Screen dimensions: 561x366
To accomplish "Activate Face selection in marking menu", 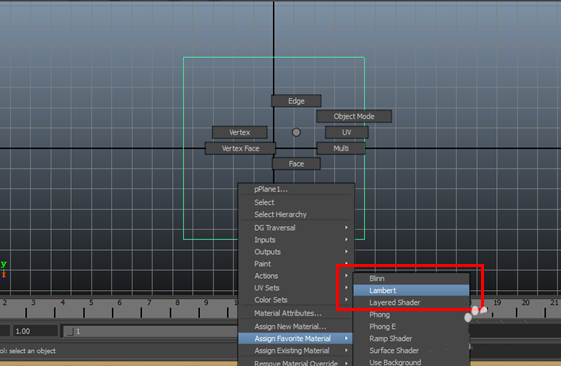I will tap(296, 164).
